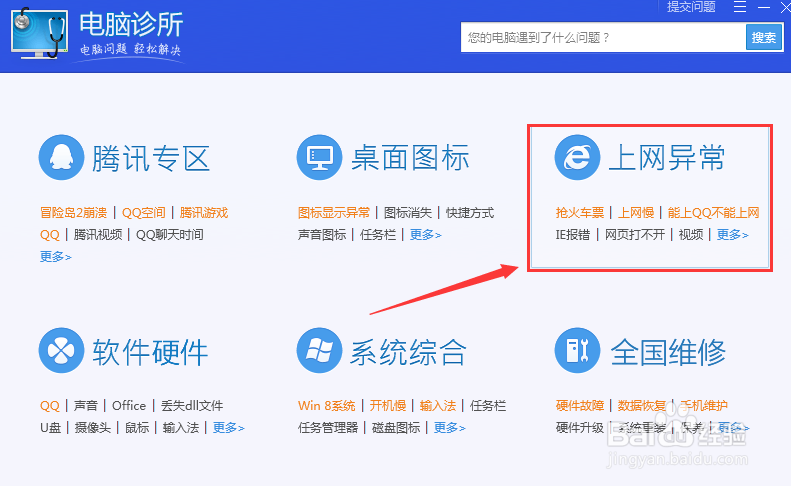The image size is (791, 486).
Task: Select the 硬件故障 link
Action: [580, 406]
